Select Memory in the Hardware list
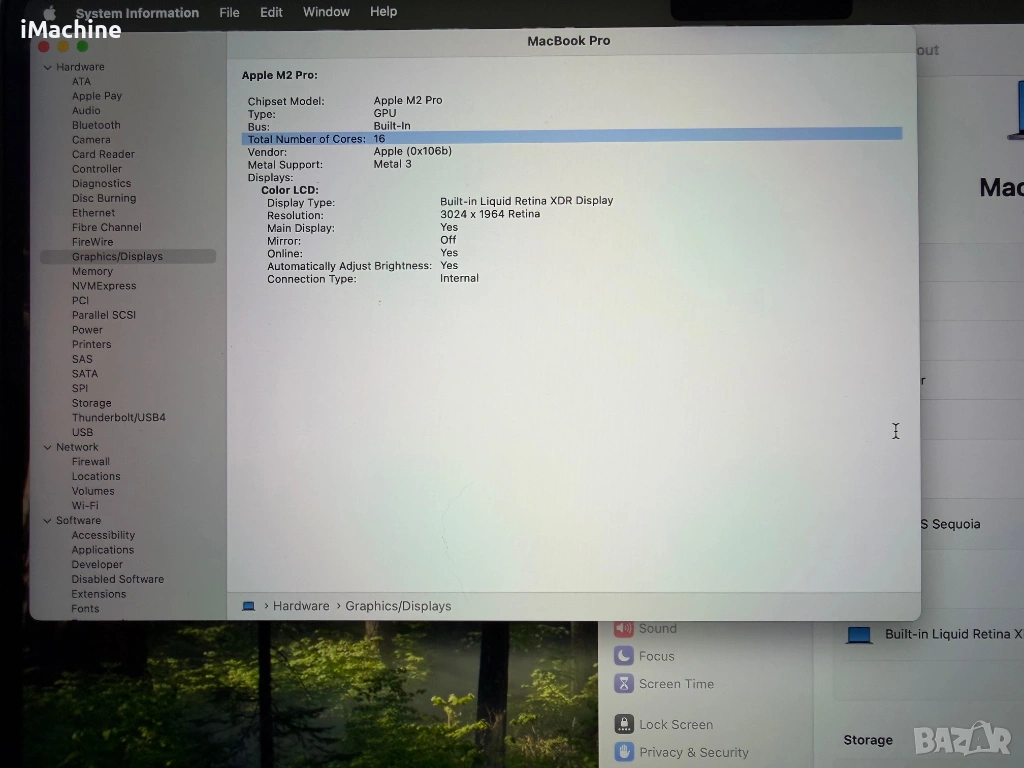 92,271
